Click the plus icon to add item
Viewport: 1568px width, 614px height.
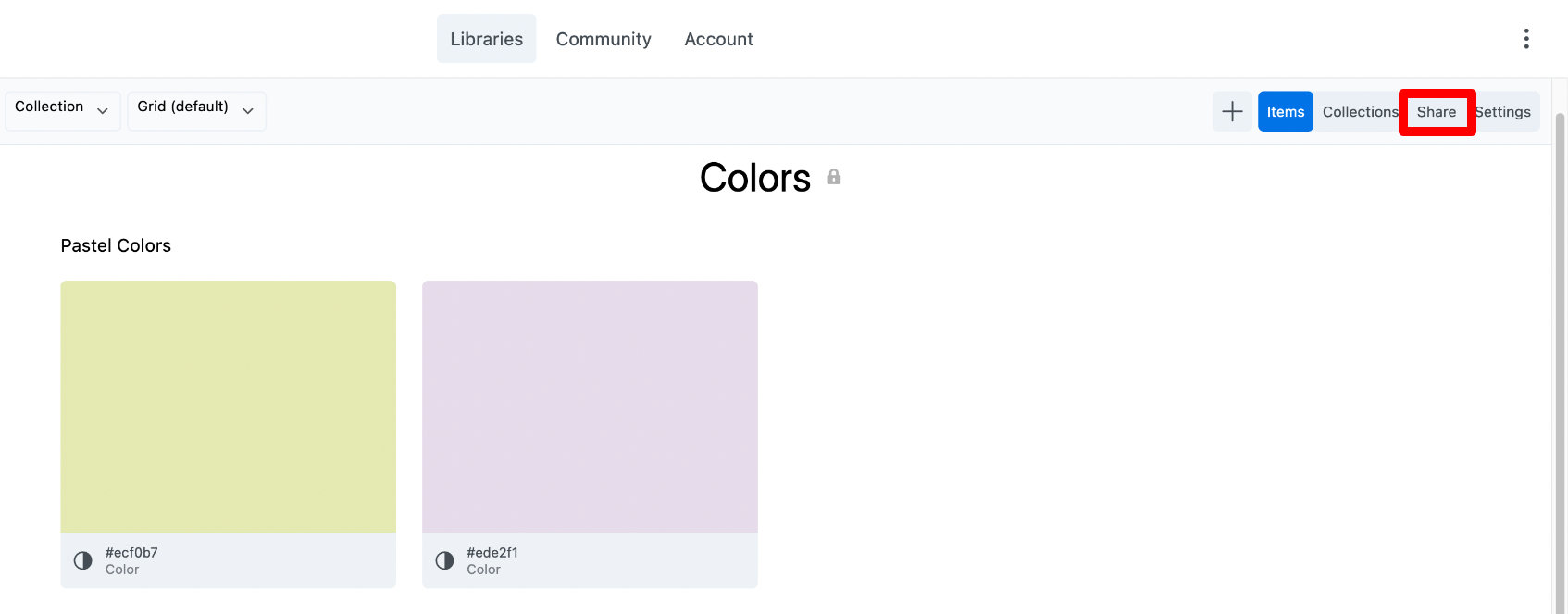(x=1232, y=112)
